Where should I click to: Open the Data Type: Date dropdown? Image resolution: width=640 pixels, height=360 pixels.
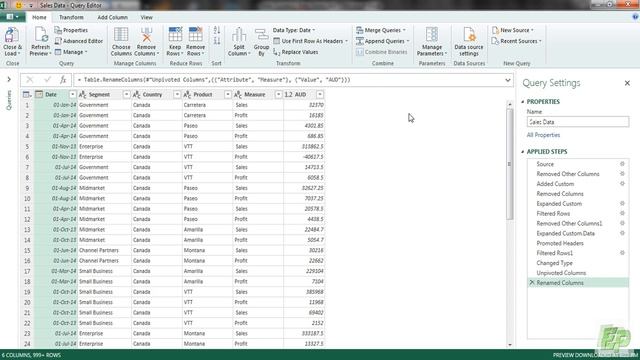click(294, 30)
